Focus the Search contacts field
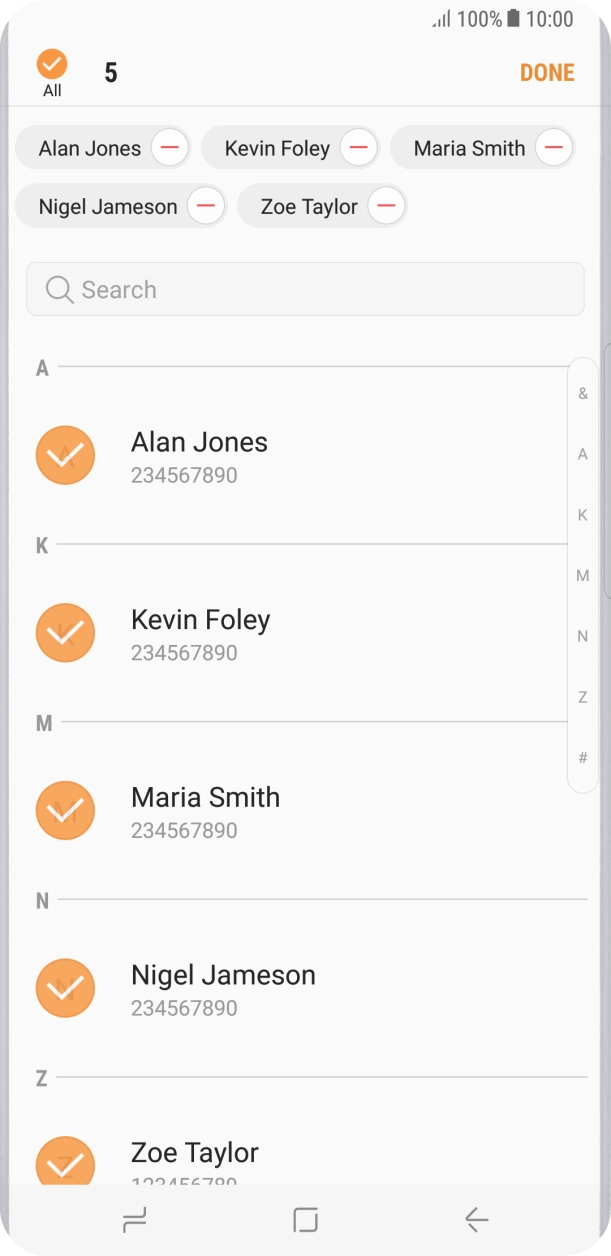This screenshot has width=611, height=1256. pos(305,290)
